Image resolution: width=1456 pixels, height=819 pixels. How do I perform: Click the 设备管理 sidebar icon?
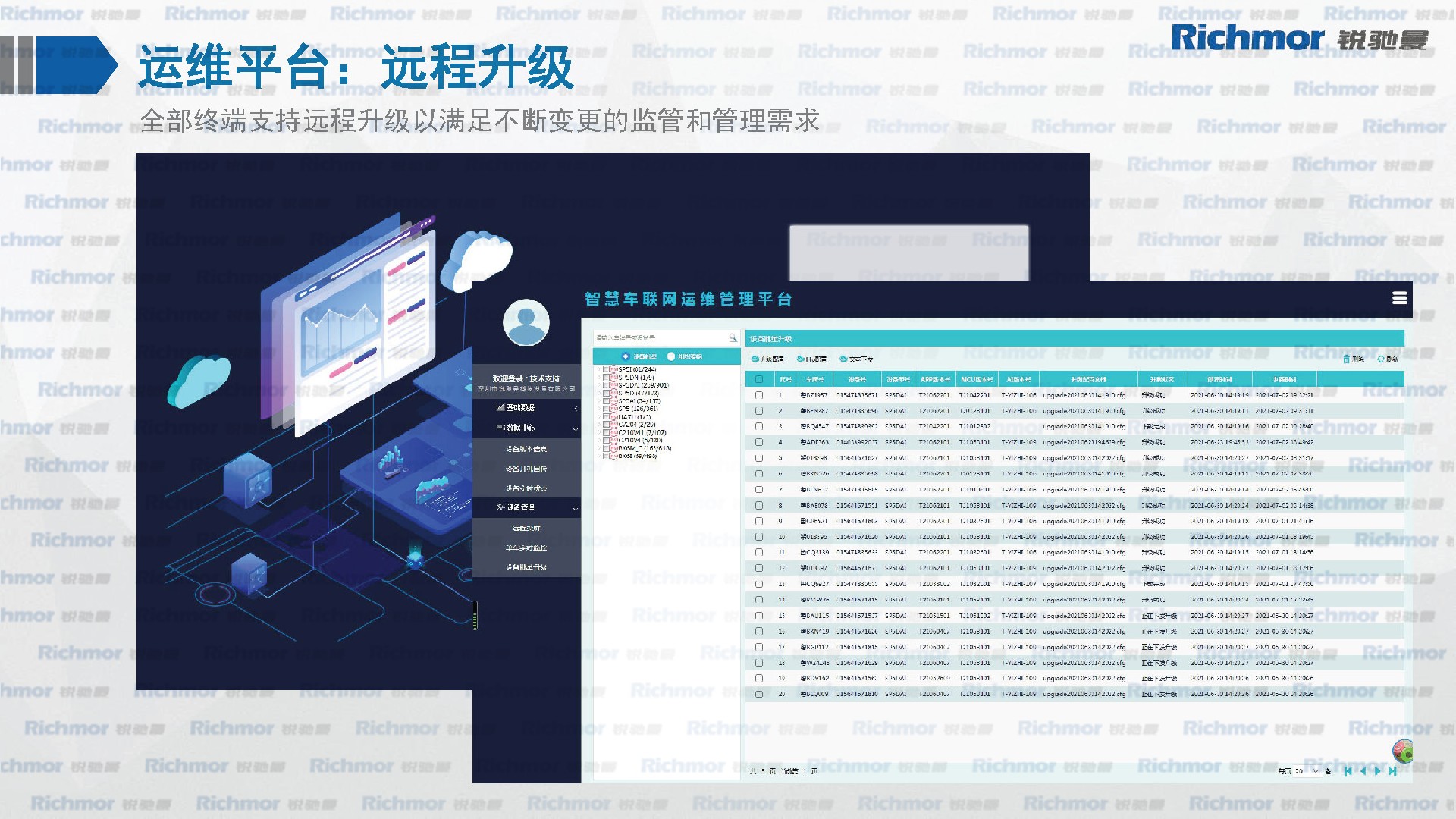coord(500,507)
